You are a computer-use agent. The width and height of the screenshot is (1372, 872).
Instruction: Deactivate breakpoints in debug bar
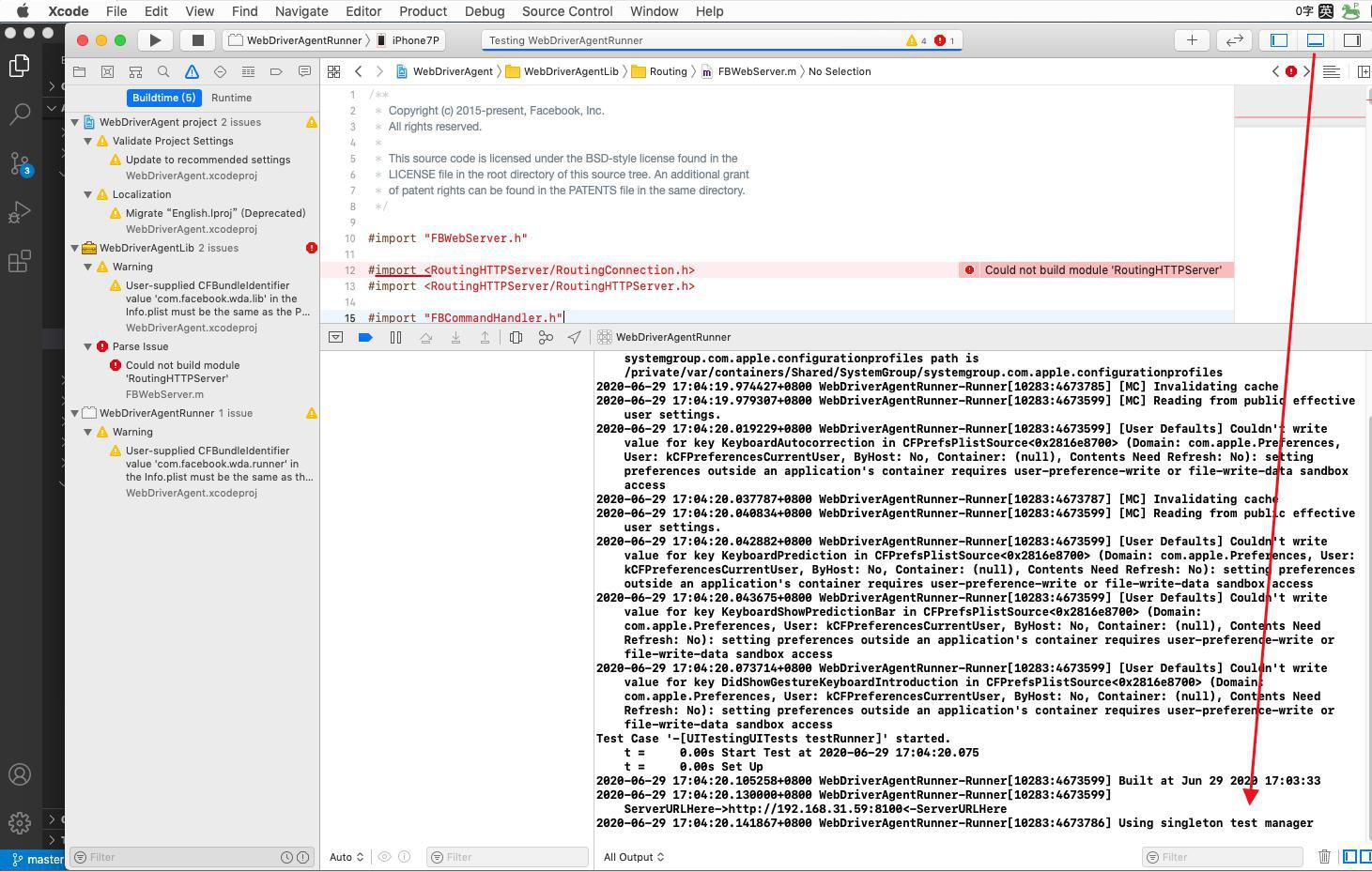pos(365,337)
